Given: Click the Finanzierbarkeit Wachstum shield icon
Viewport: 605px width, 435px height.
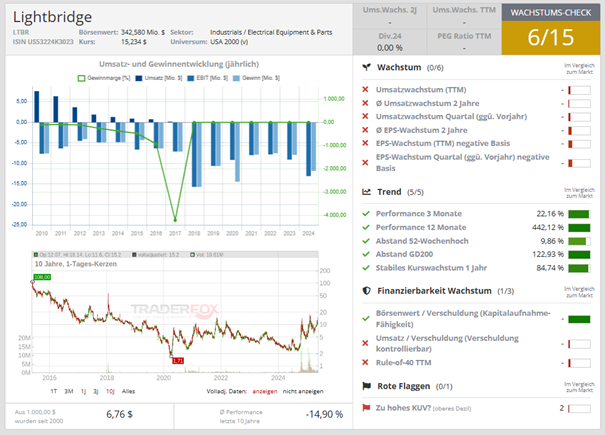Looking at the screenshot, I should point(367,291).
